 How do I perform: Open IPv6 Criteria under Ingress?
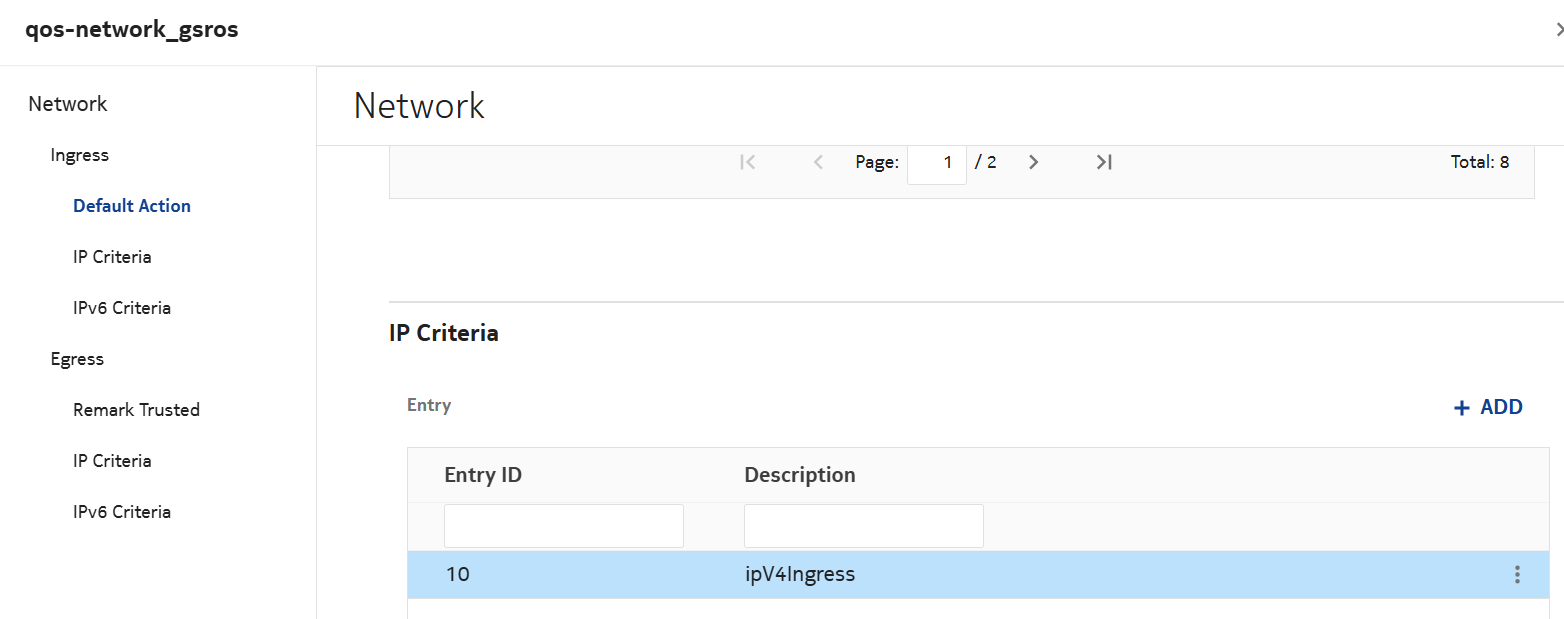(122, 308)
